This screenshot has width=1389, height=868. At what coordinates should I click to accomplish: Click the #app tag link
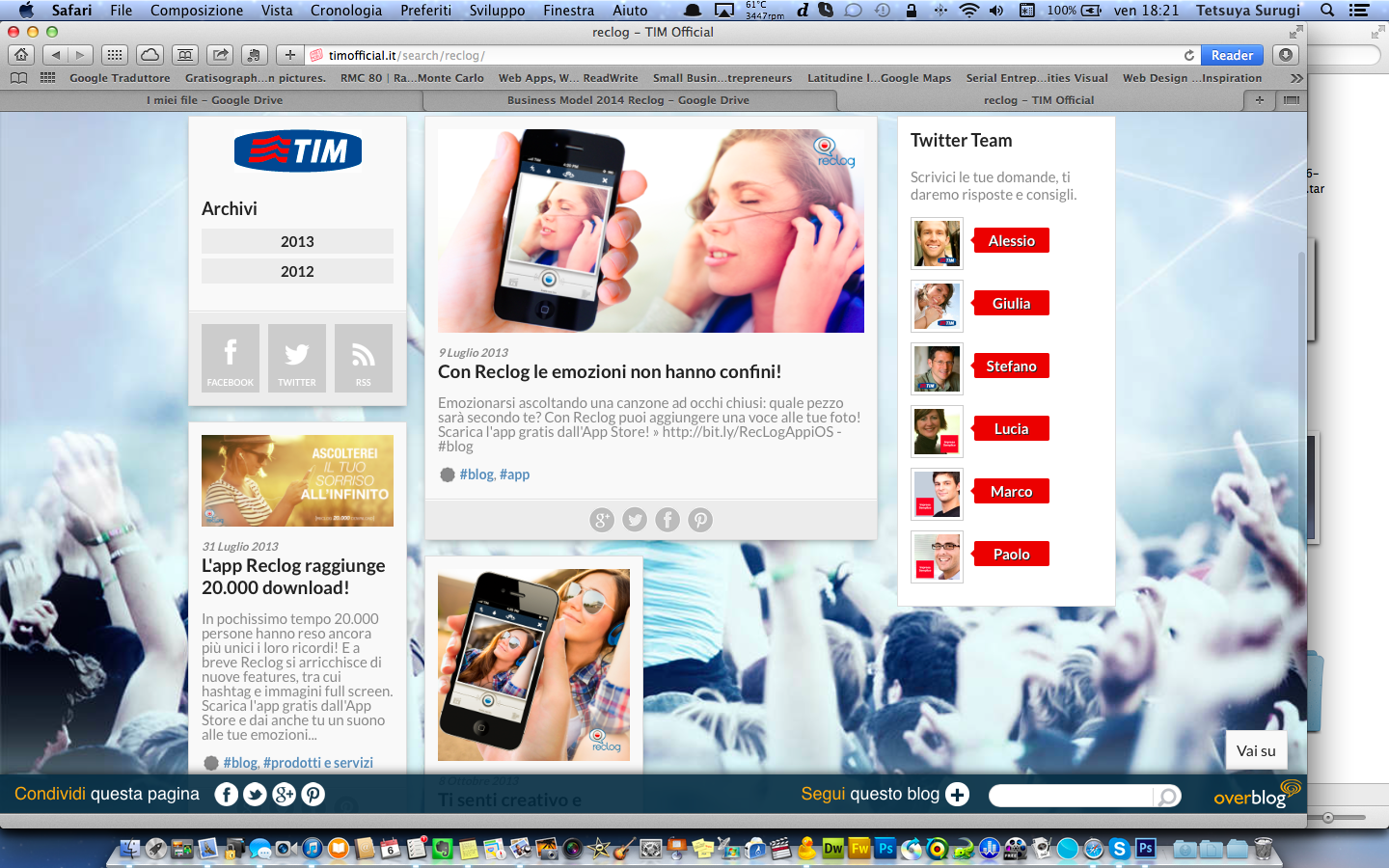point(514,475)
